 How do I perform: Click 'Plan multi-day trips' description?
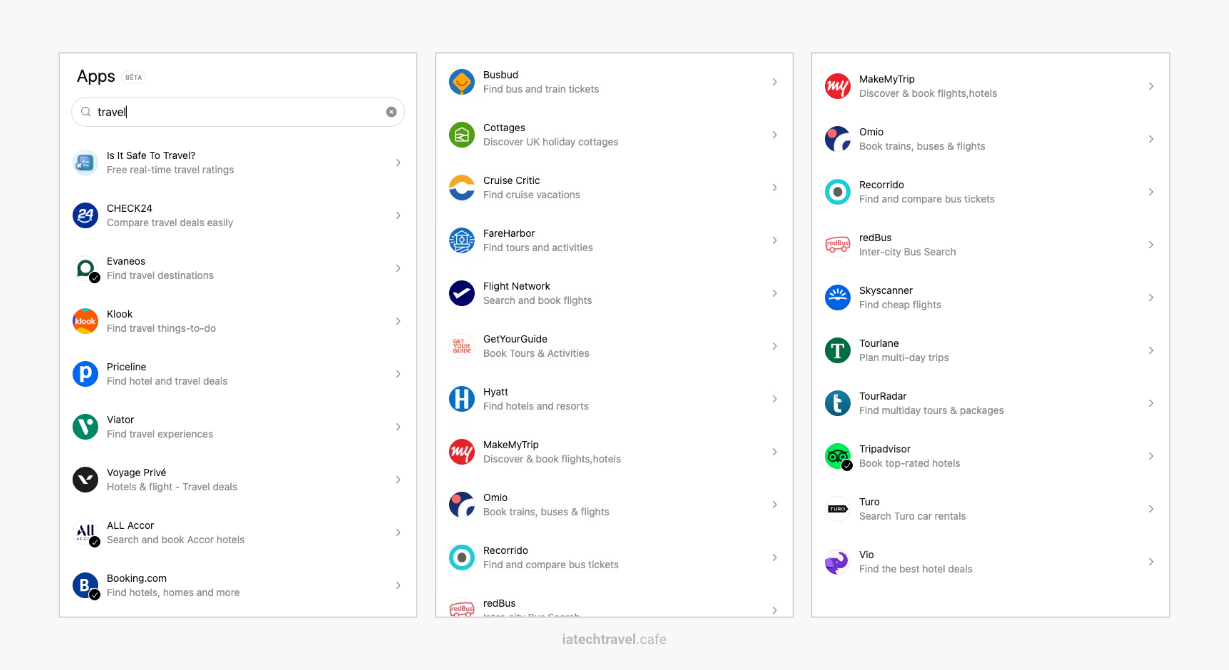pyautogui.click(x=904, y=358)
